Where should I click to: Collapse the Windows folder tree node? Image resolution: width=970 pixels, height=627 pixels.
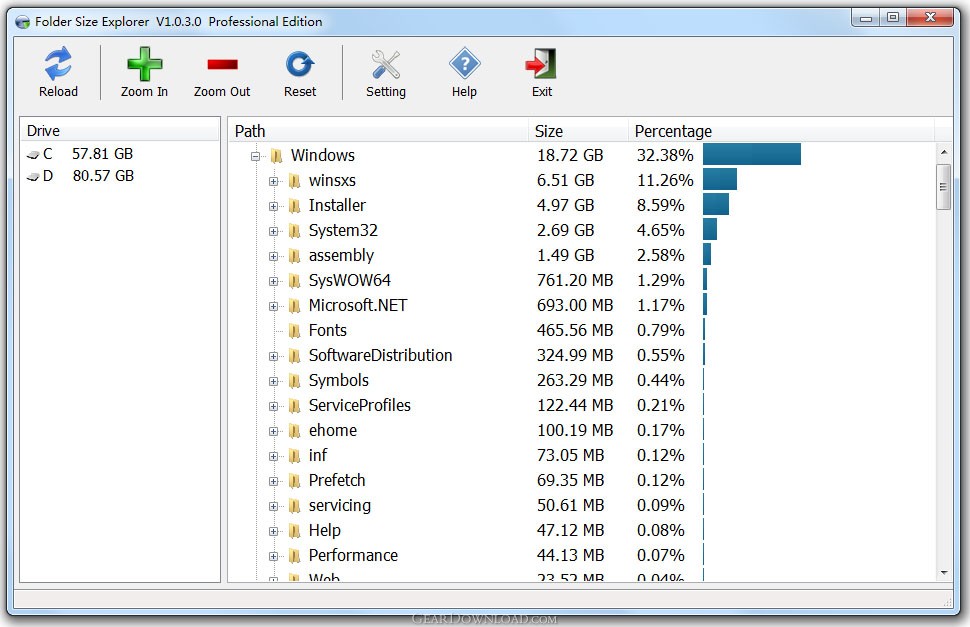coord(256,155)
